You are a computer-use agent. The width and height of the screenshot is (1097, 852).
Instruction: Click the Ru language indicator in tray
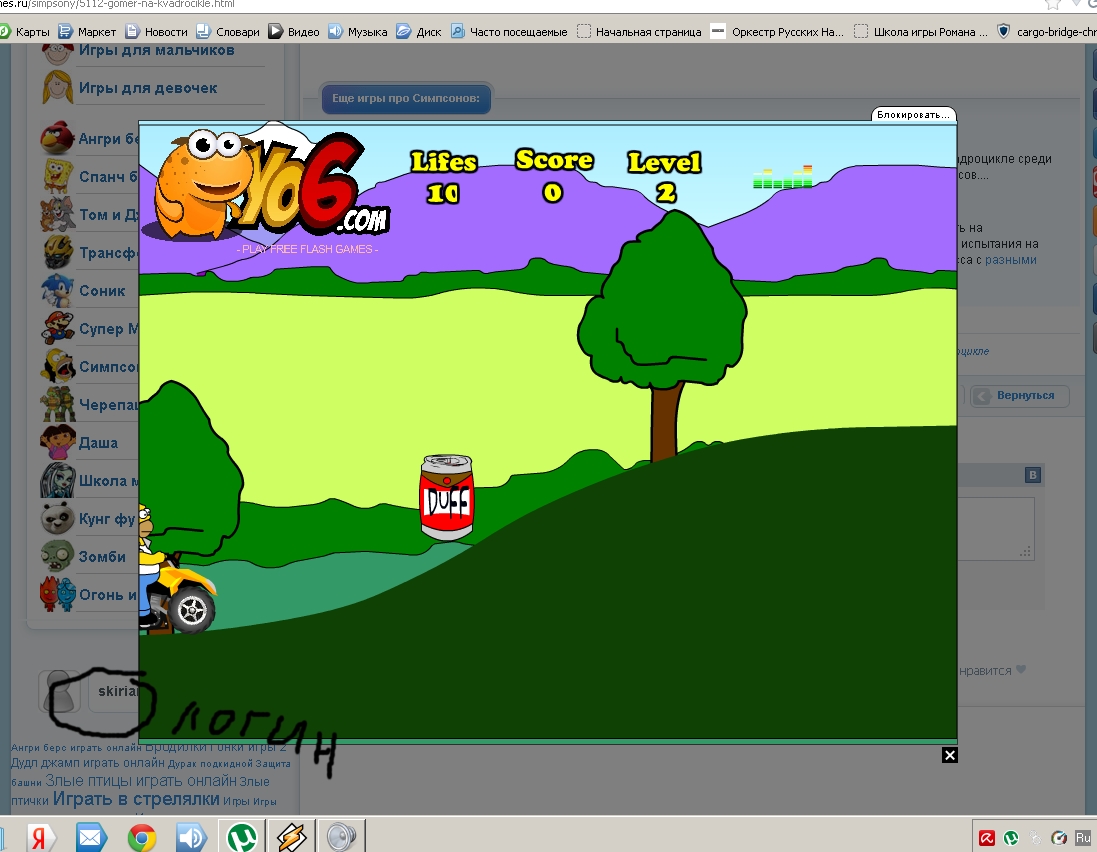pos(1083,837)
